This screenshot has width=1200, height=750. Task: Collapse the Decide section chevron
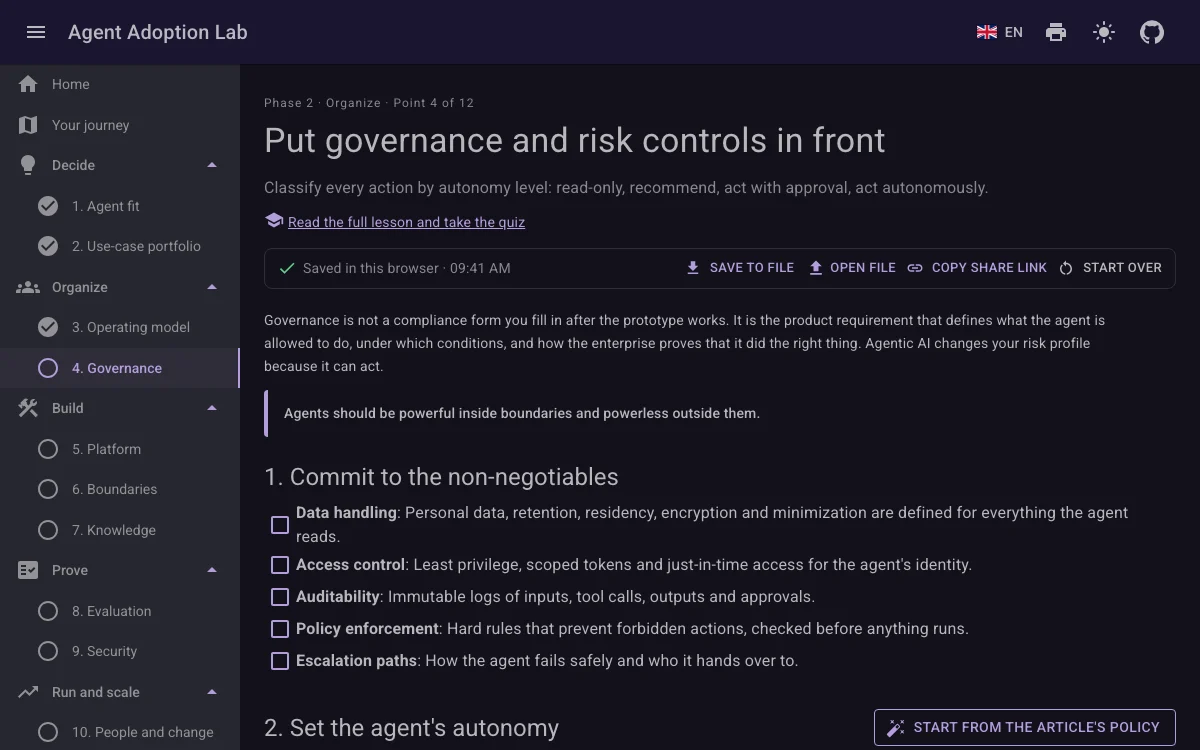coord(212,165)
